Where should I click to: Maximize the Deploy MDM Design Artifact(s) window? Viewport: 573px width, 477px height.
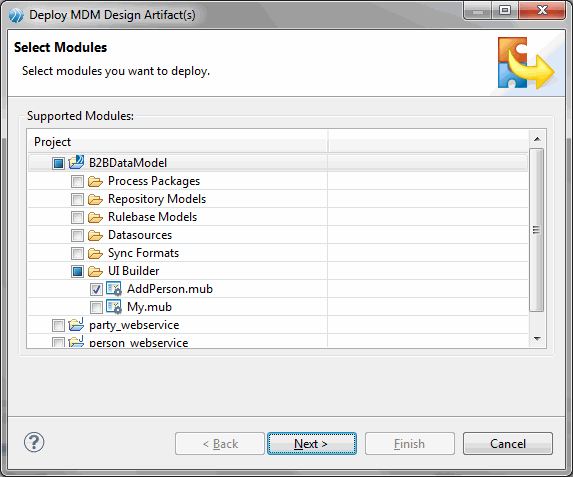click(505, 10)
